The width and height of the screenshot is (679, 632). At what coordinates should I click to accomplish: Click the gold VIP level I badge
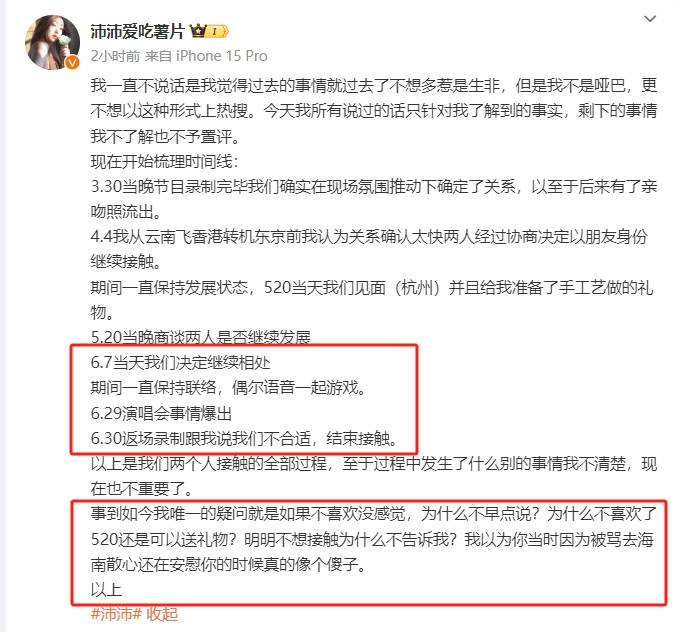click(218, 32)
